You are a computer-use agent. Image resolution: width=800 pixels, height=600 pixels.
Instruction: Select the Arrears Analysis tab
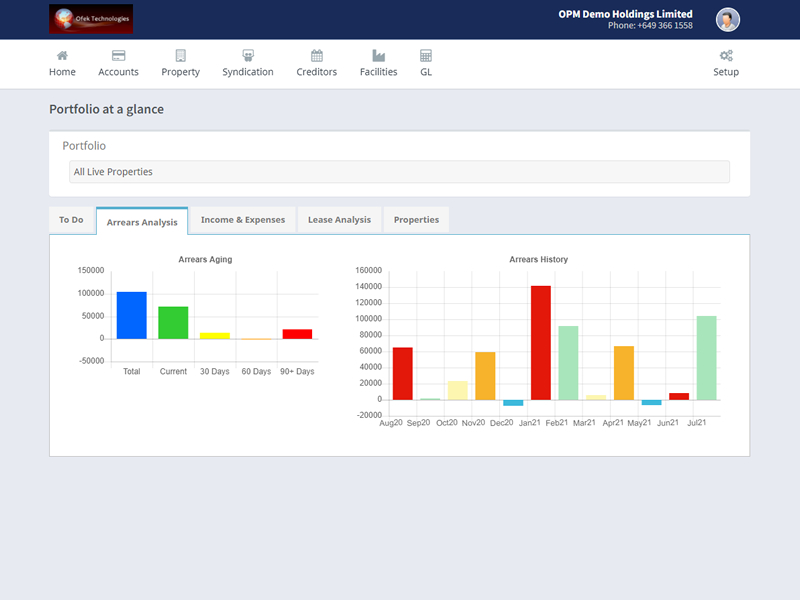[142, 222]
